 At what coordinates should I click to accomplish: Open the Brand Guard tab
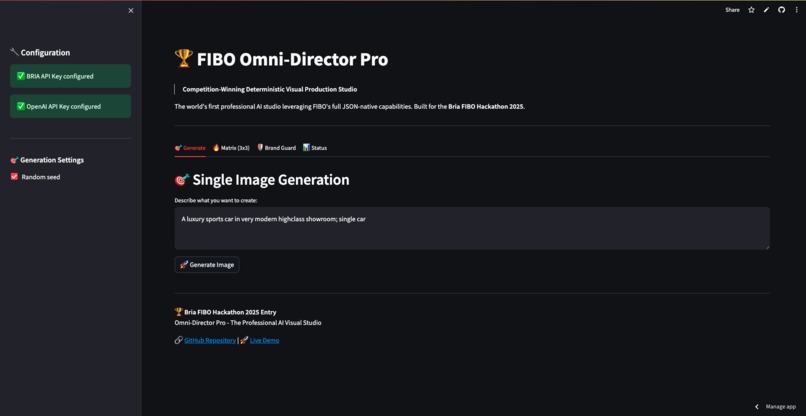[x=277, y=148]
